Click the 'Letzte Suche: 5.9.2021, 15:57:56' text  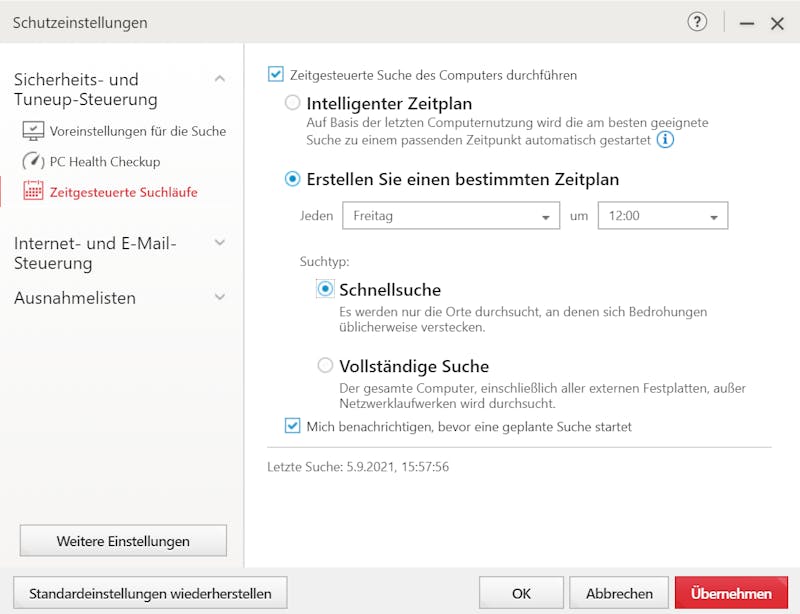point(358,466)
